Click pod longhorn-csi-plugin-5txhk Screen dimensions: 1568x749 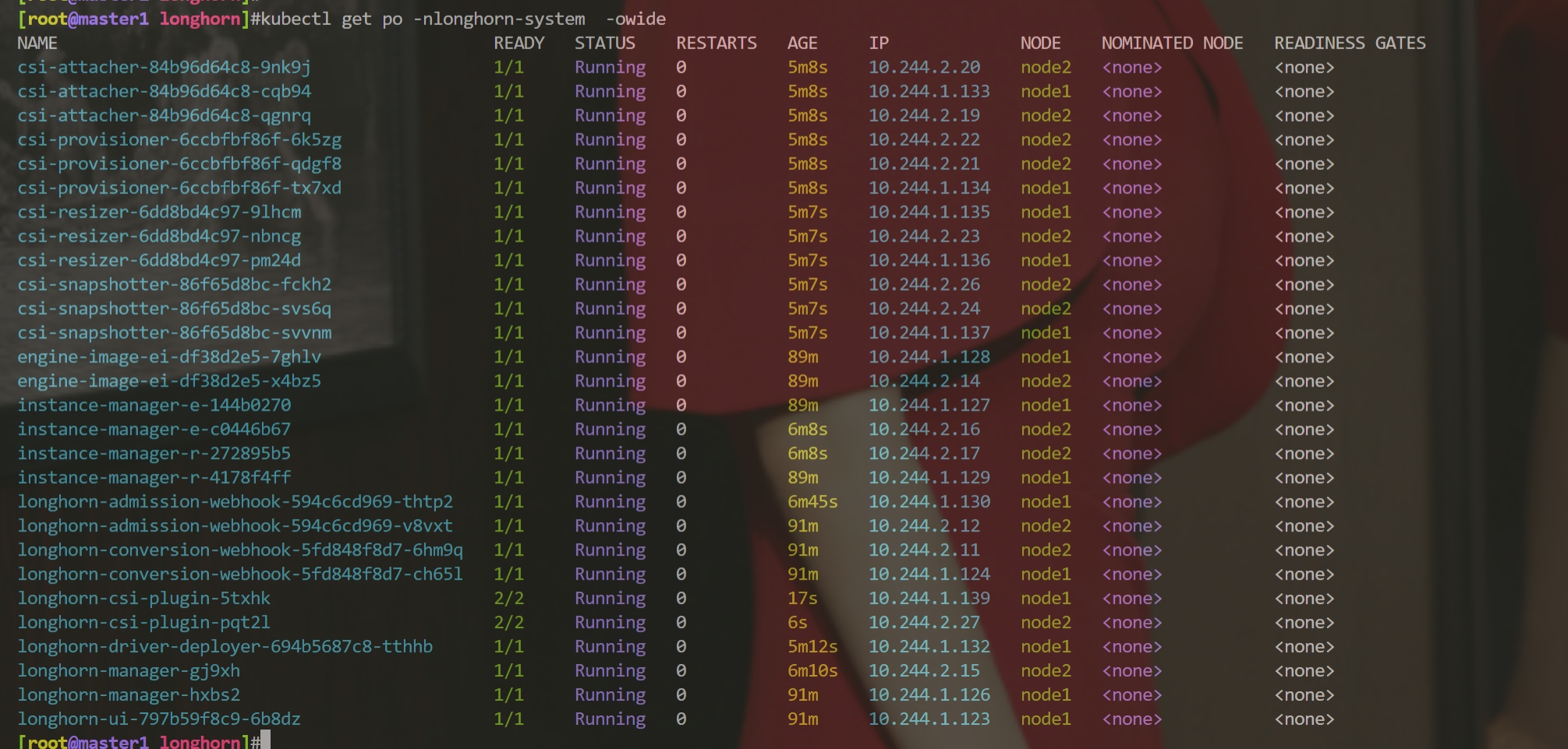(x=144, y=599)
